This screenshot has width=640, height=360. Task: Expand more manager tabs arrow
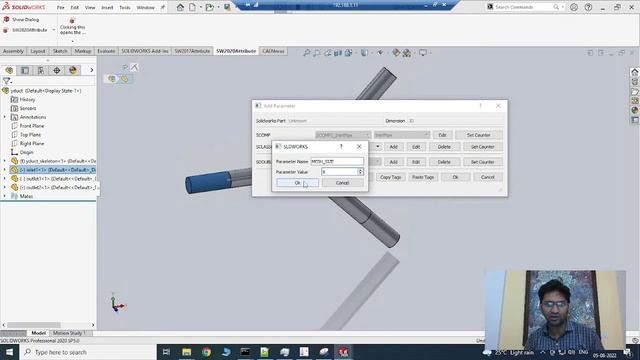click(x=91, y=70)
